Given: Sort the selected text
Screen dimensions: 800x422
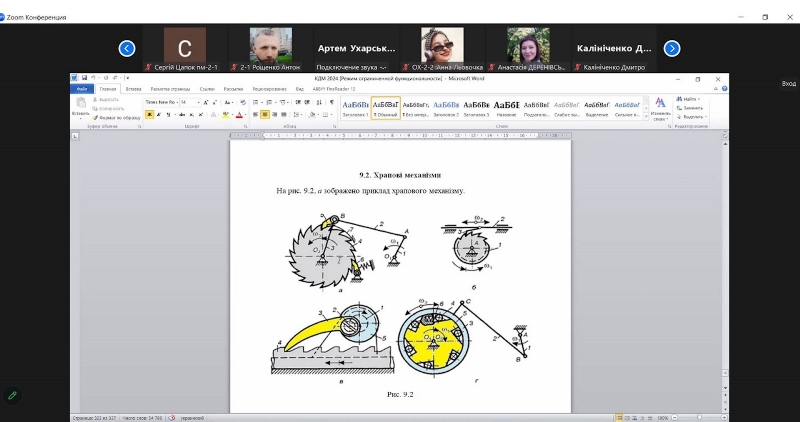Looking at the screenshot, I should 319,103.
